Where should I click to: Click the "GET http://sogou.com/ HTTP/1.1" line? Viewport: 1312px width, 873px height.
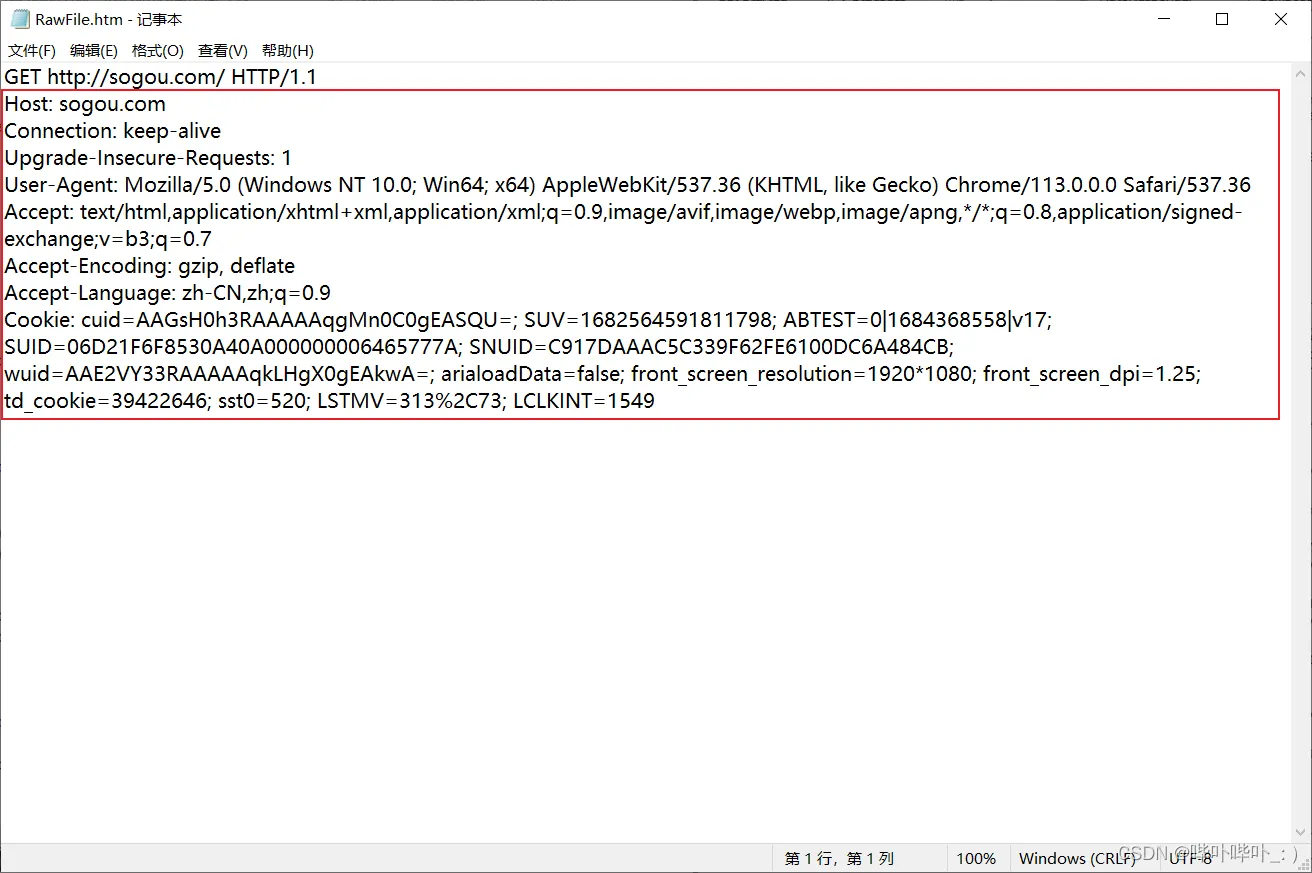161,77
